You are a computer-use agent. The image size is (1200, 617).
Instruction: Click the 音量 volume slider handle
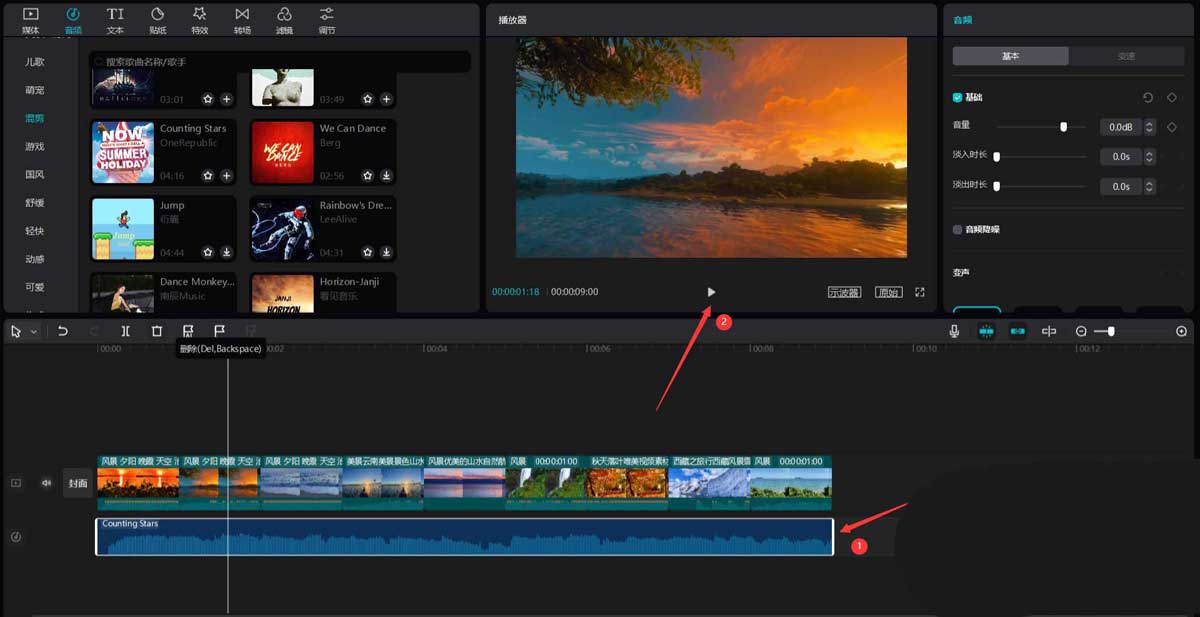tap(1063, 127)
